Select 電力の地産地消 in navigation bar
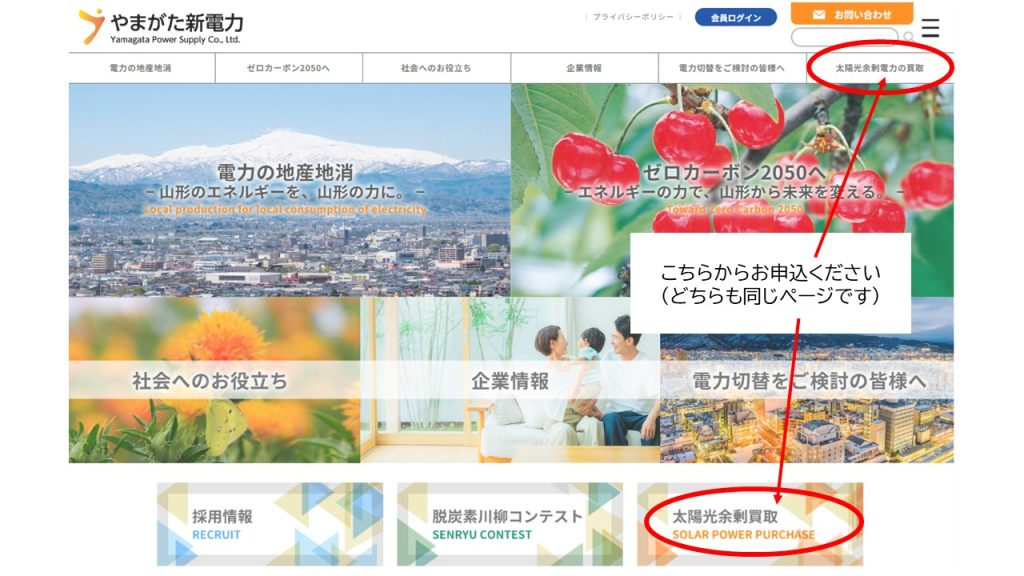The image size is (1024, 576). pyautogui.click(x=141, y=68)
